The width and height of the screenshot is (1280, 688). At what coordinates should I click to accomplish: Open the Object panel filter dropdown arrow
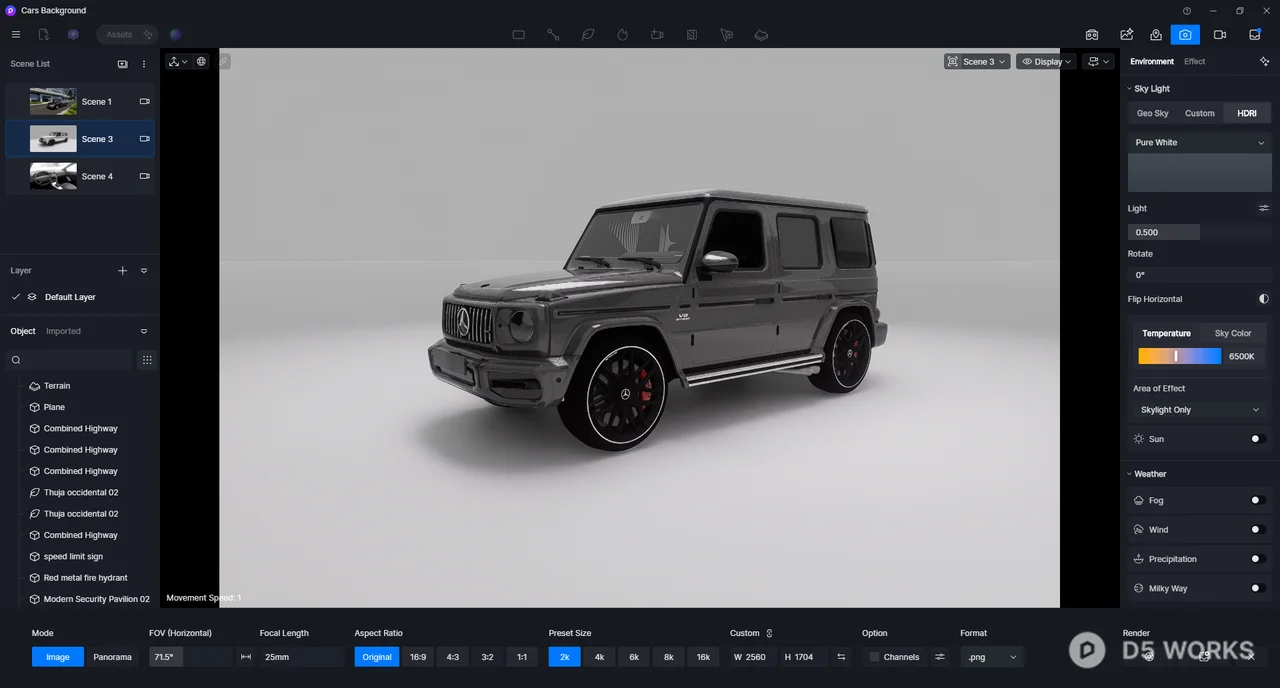(x=144, y=331)
